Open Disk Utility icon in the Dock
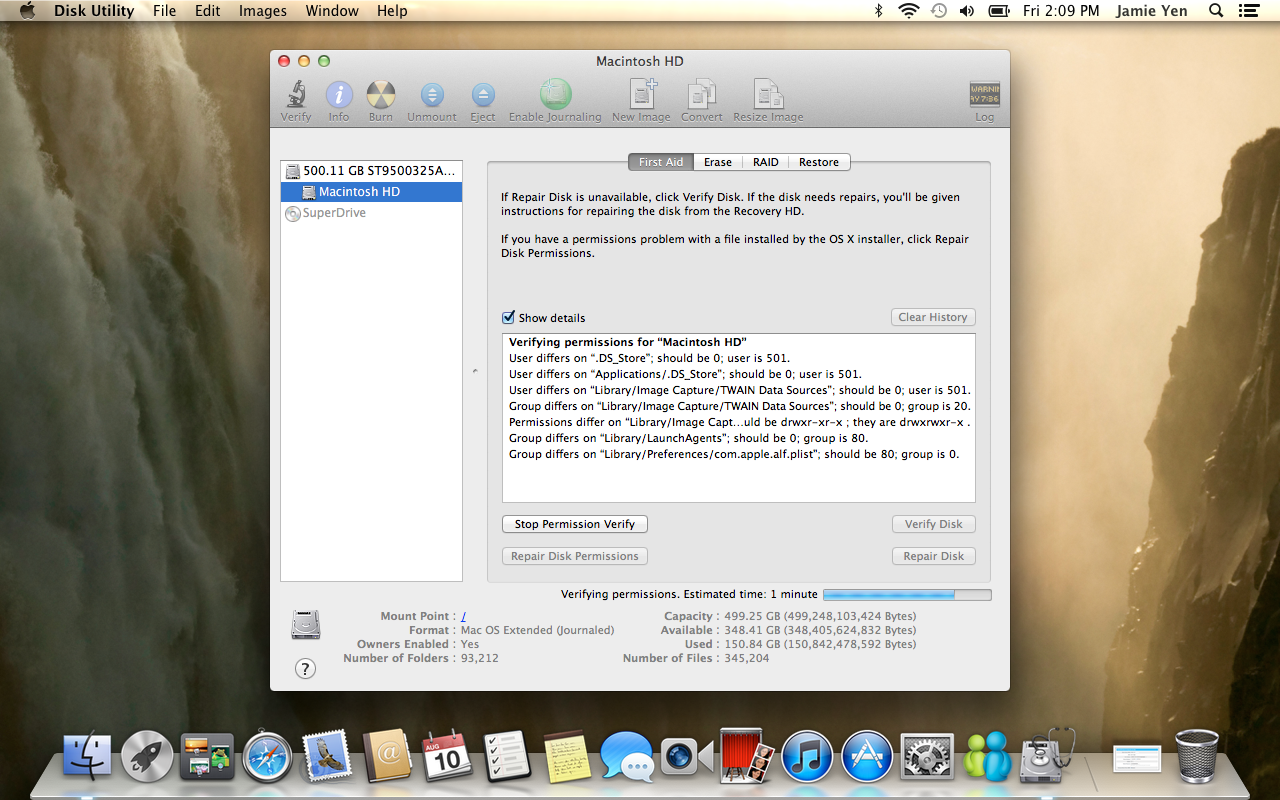The height and width of the screenshot is (800, 1280). coord(1046,755)
